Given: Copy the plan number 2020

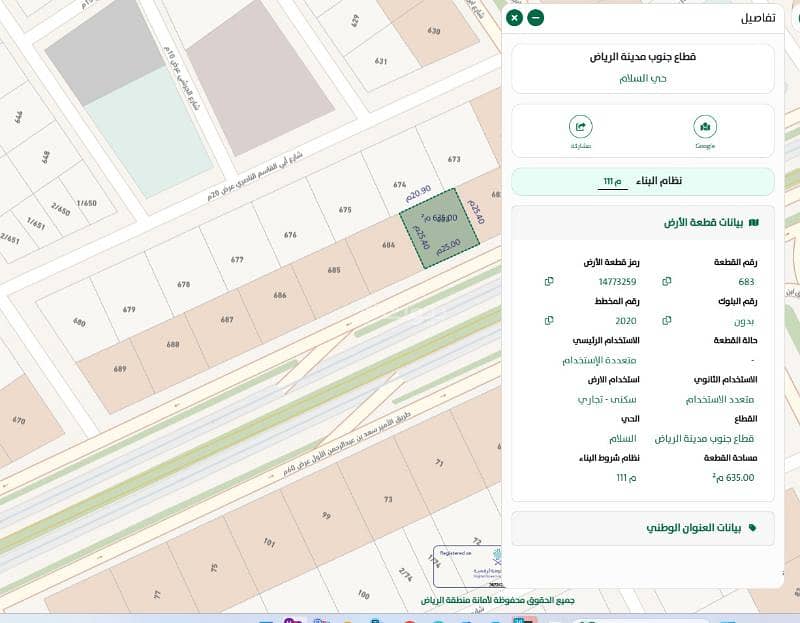Looking at the screenshot, I should click(x=549, y=321).
